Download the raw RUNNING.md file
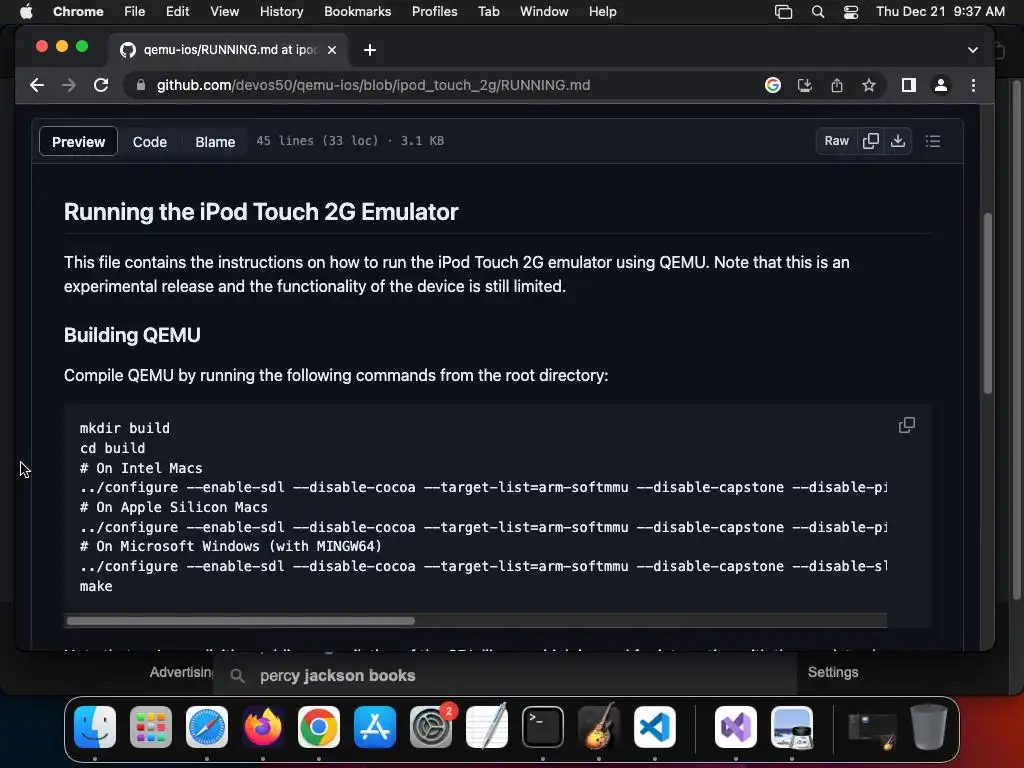This screenshot has height=768, width=1024. [898, 141]
